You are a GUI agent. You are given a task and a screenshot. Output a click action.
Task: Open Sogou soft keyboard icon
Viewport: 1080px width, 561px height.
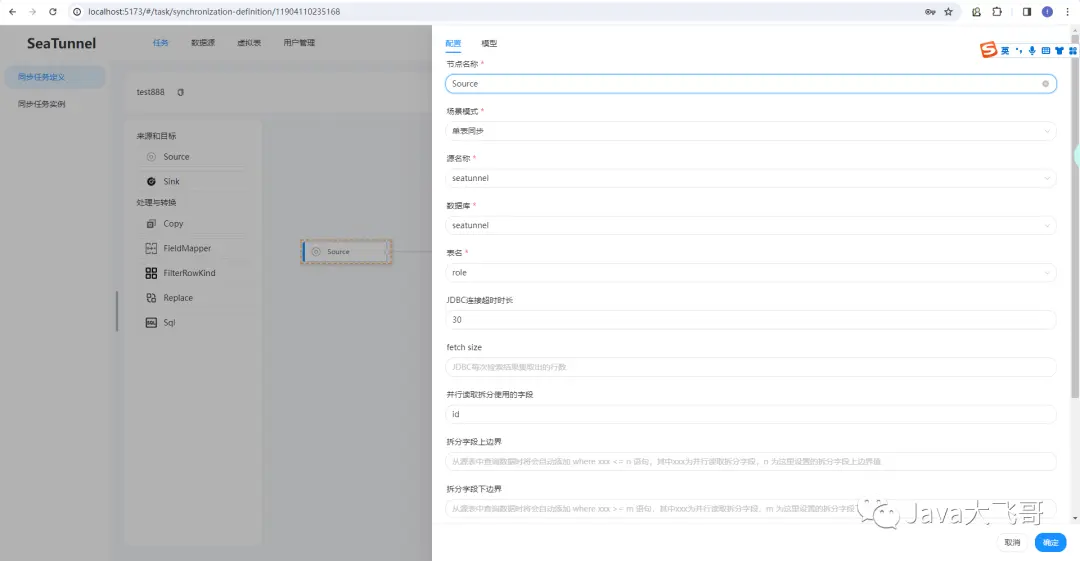(x=1046, y=50)
